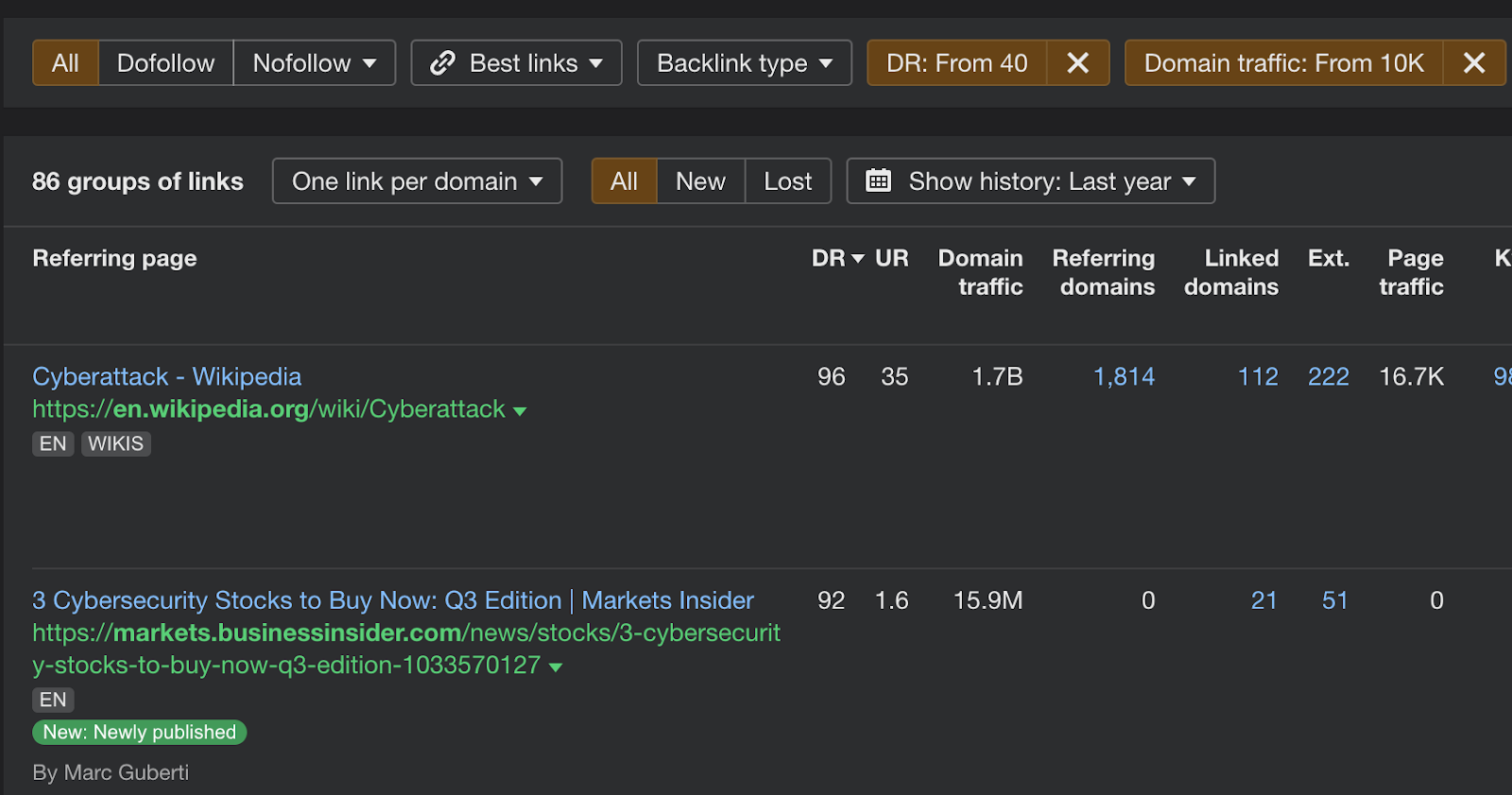The width and height of the screenshot is (1512, 795).
Task: Click the 16.7K page traffic value
Action: coord(1411,376)
